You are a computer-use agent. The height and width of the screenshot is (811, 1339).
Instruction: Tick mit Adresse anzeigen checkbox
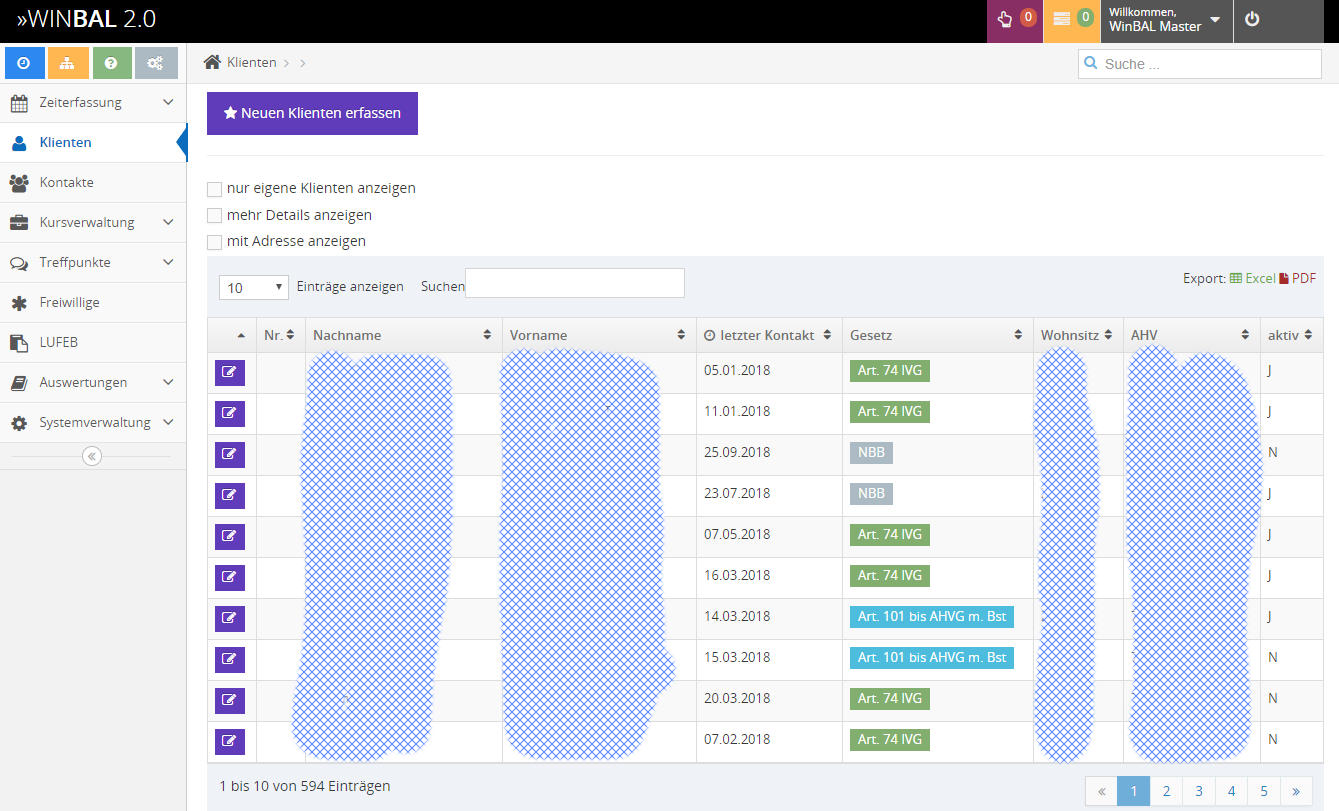coord(214,242)
